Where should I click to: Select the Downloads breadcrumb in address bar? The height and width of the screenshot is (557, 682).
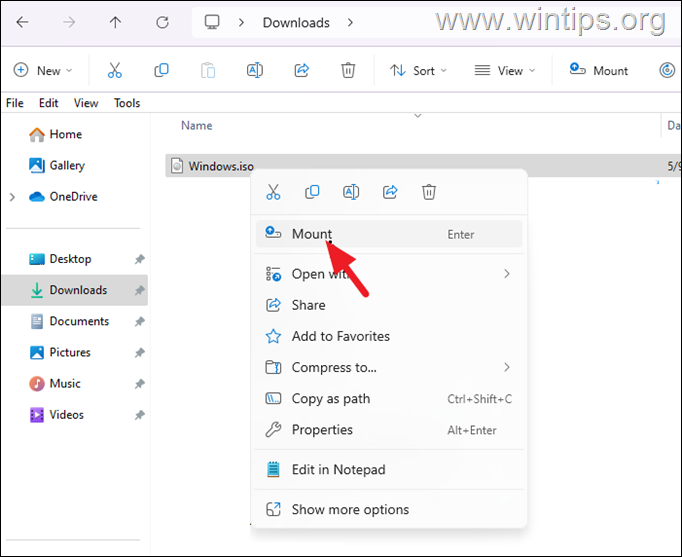pyautogui.click(x=296, y=23)
